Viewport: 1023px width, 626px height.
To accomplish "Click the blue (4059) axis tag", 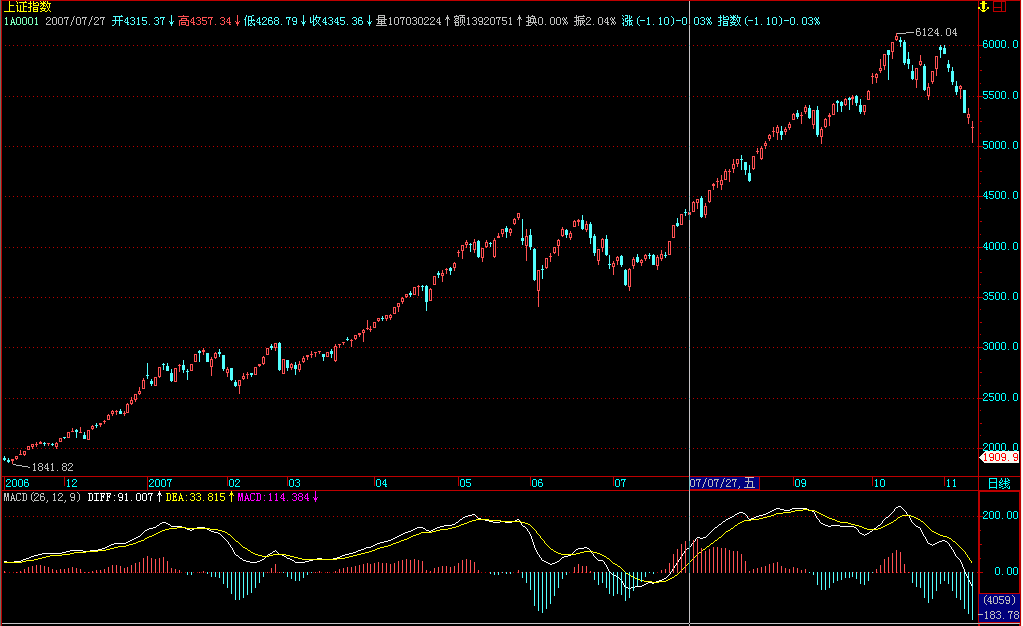I will coord(1000,600).
